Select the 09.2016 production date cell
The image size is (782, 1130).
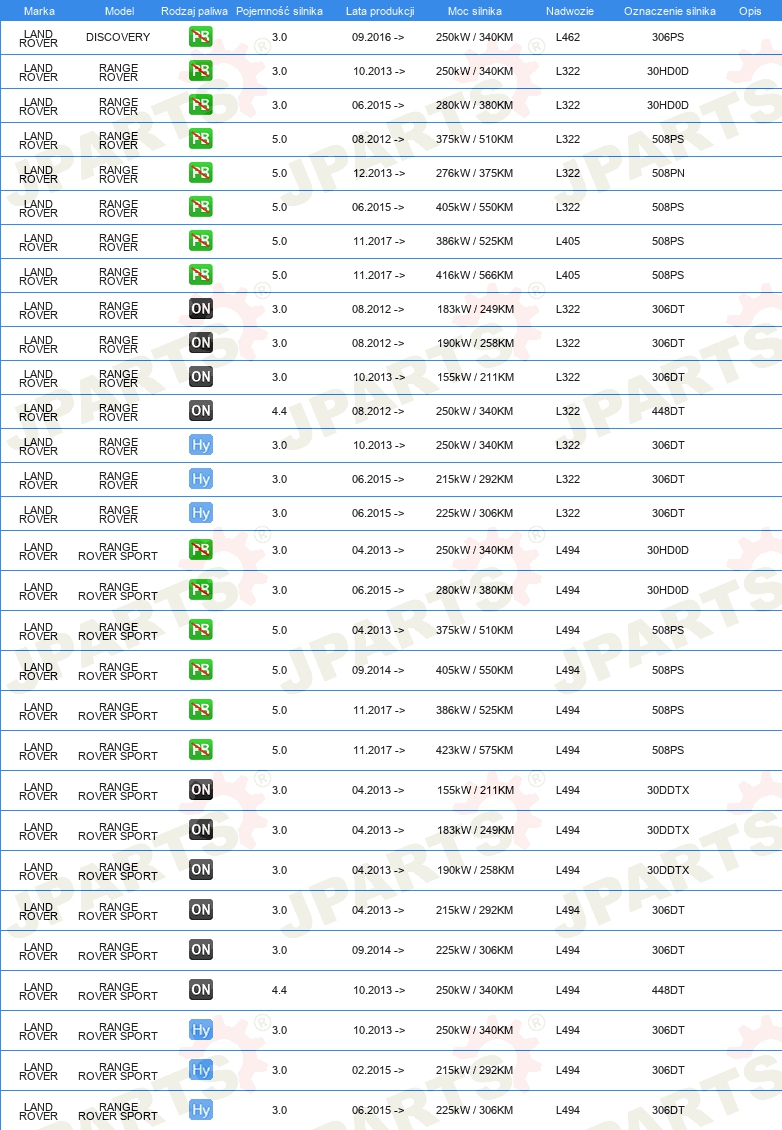point(378,37)
